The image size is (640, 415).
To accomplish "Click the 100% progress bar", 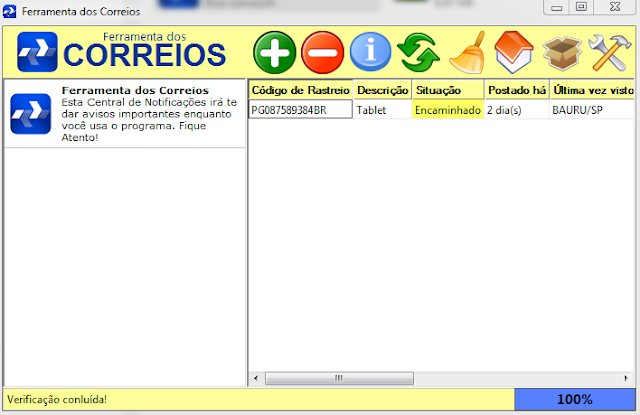I will (575, 399).
